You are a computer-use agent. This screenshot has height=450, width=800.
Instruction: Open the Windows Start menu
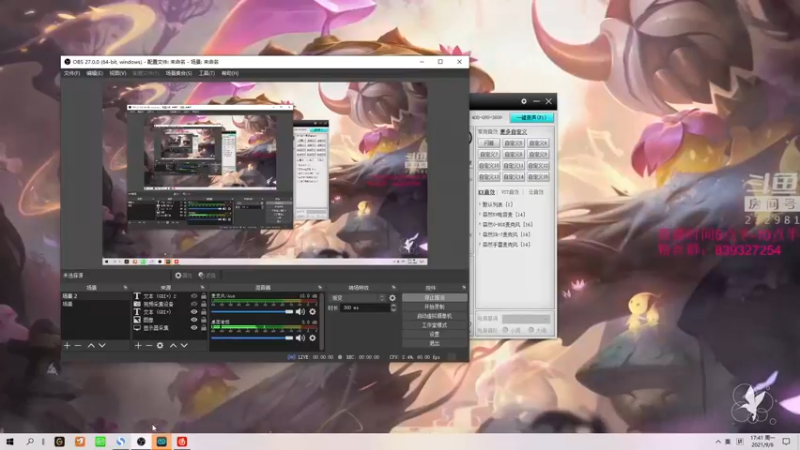[10, 441]
